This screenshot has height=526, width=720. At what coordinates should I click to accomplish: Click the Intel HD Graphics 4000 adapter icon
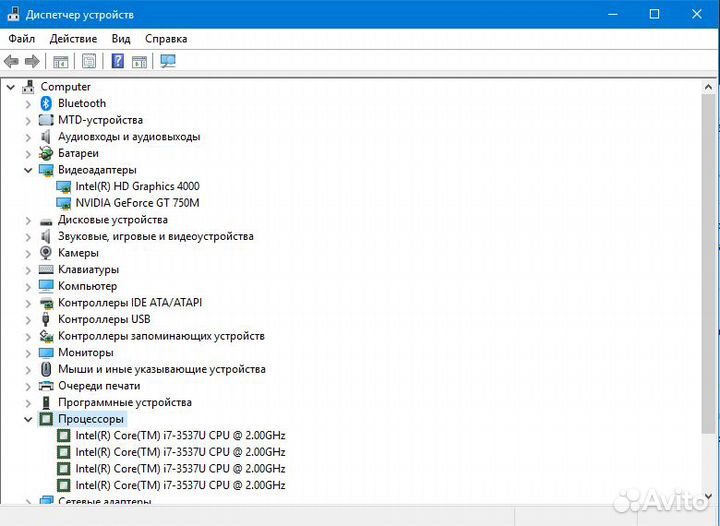[x=63, y=186]
